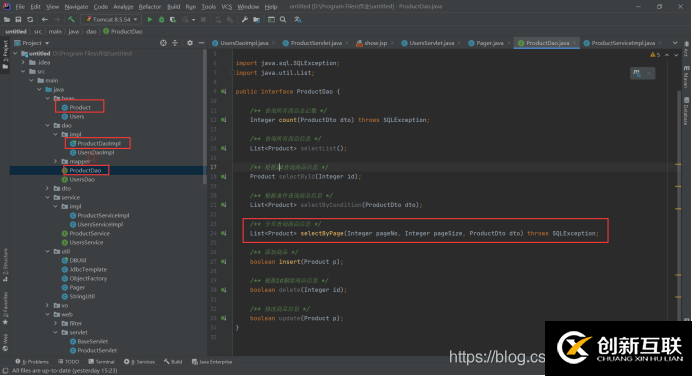
Task: Open Settings via the wrench icon
Action: 244,19
